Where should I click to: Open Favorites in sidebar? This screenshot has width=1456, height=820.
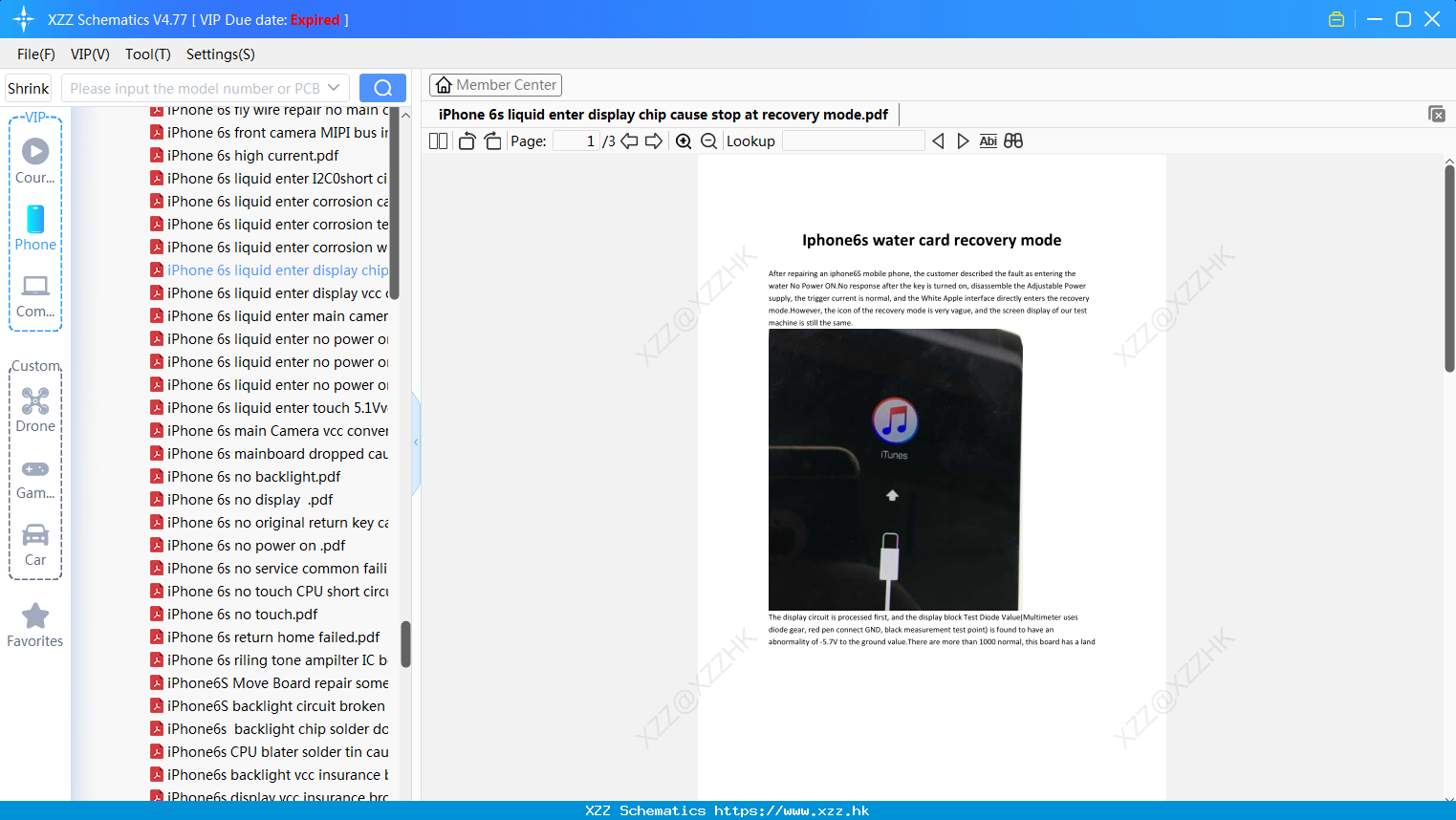[x=35, y=626]
